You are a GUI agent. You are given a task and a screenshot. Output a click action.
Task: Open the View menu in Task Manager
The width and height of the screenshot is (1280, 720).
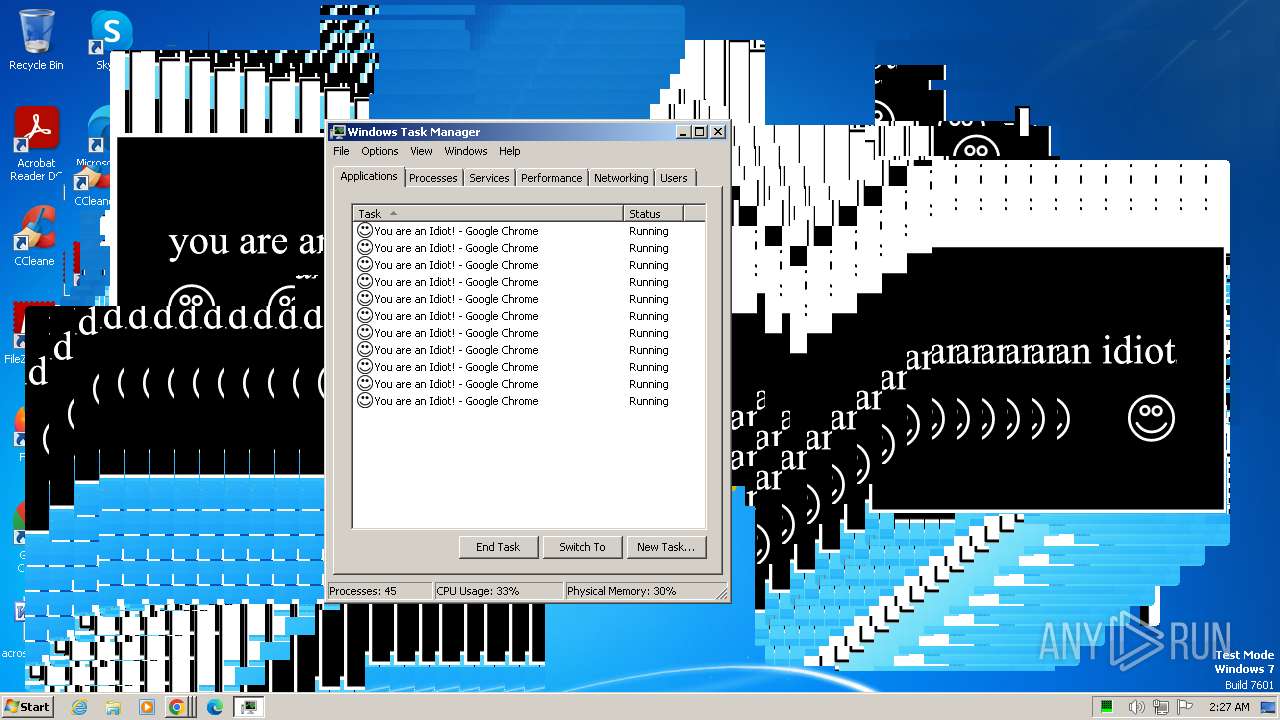[421, 151]
